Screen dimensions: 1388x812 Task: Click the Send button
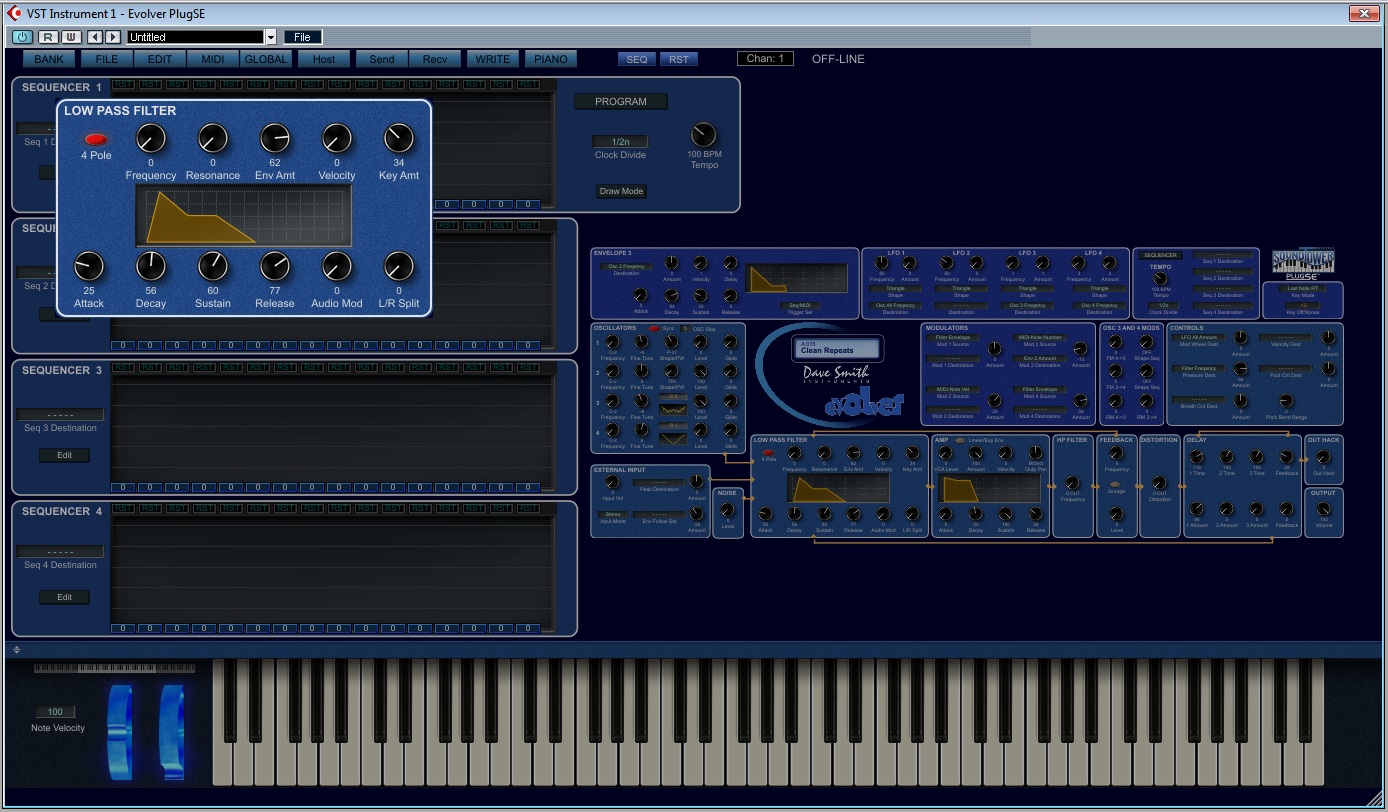click(382, 59)
